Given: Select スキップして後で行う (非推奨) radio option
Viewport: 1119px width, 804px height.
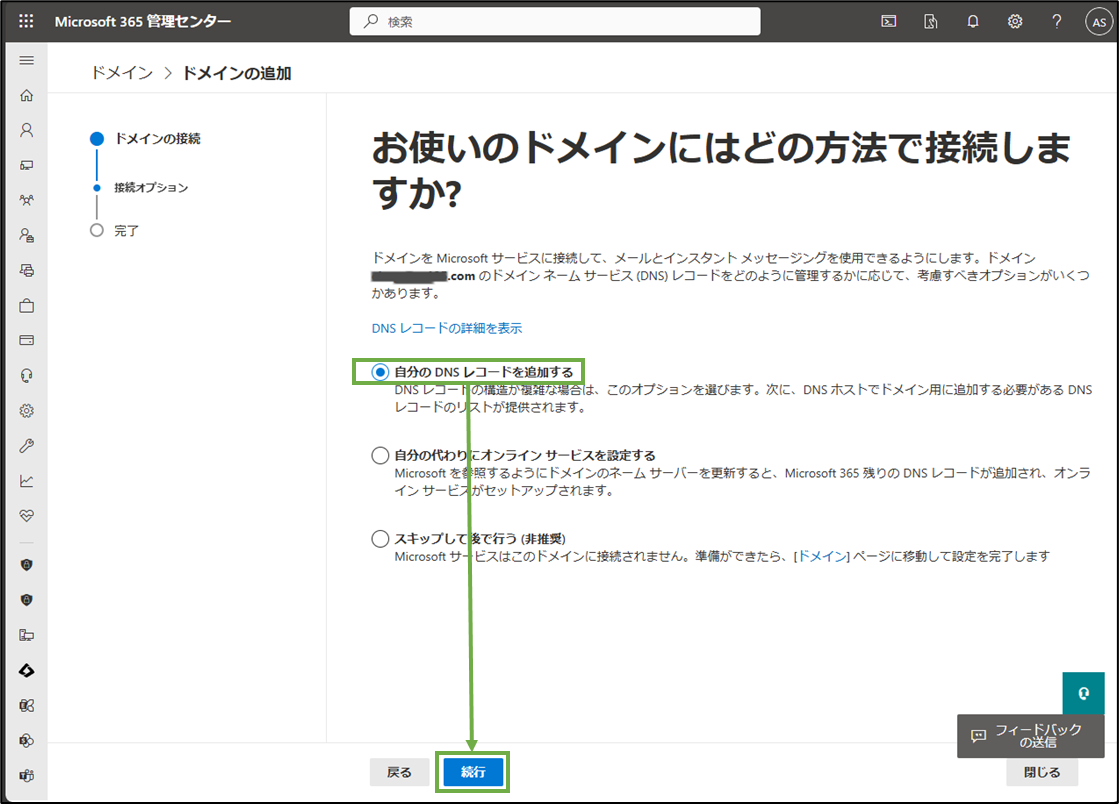Looking at the screenshot, I should coord(380,539).
